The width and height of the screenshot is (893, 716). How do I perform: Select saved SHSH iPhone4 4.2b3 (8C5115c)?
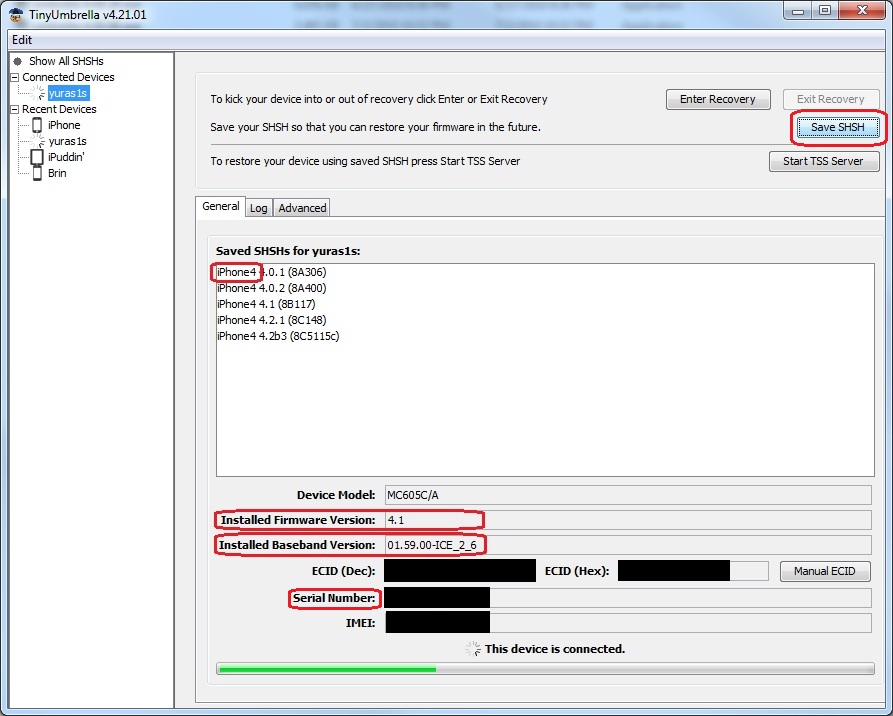278,336
